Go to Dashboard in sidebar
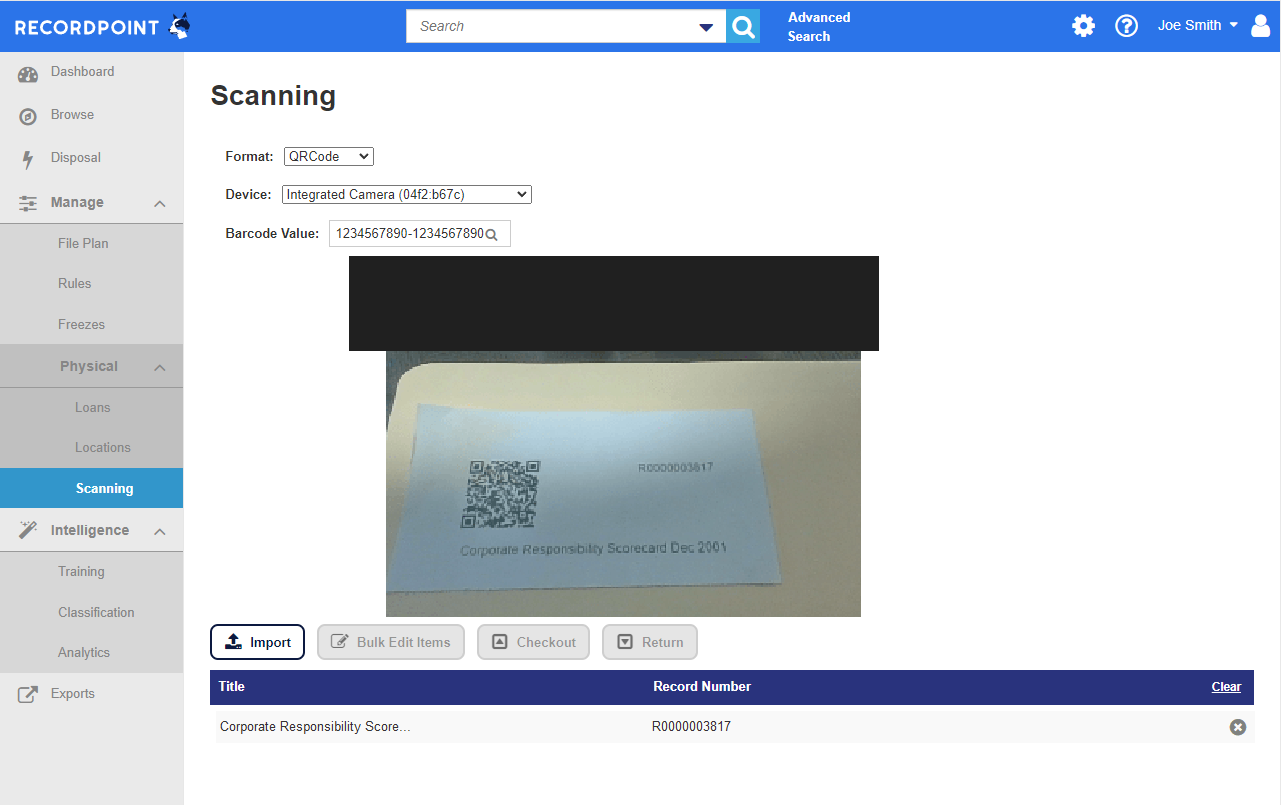This screenshot has height=805, width=1281. 82,72
